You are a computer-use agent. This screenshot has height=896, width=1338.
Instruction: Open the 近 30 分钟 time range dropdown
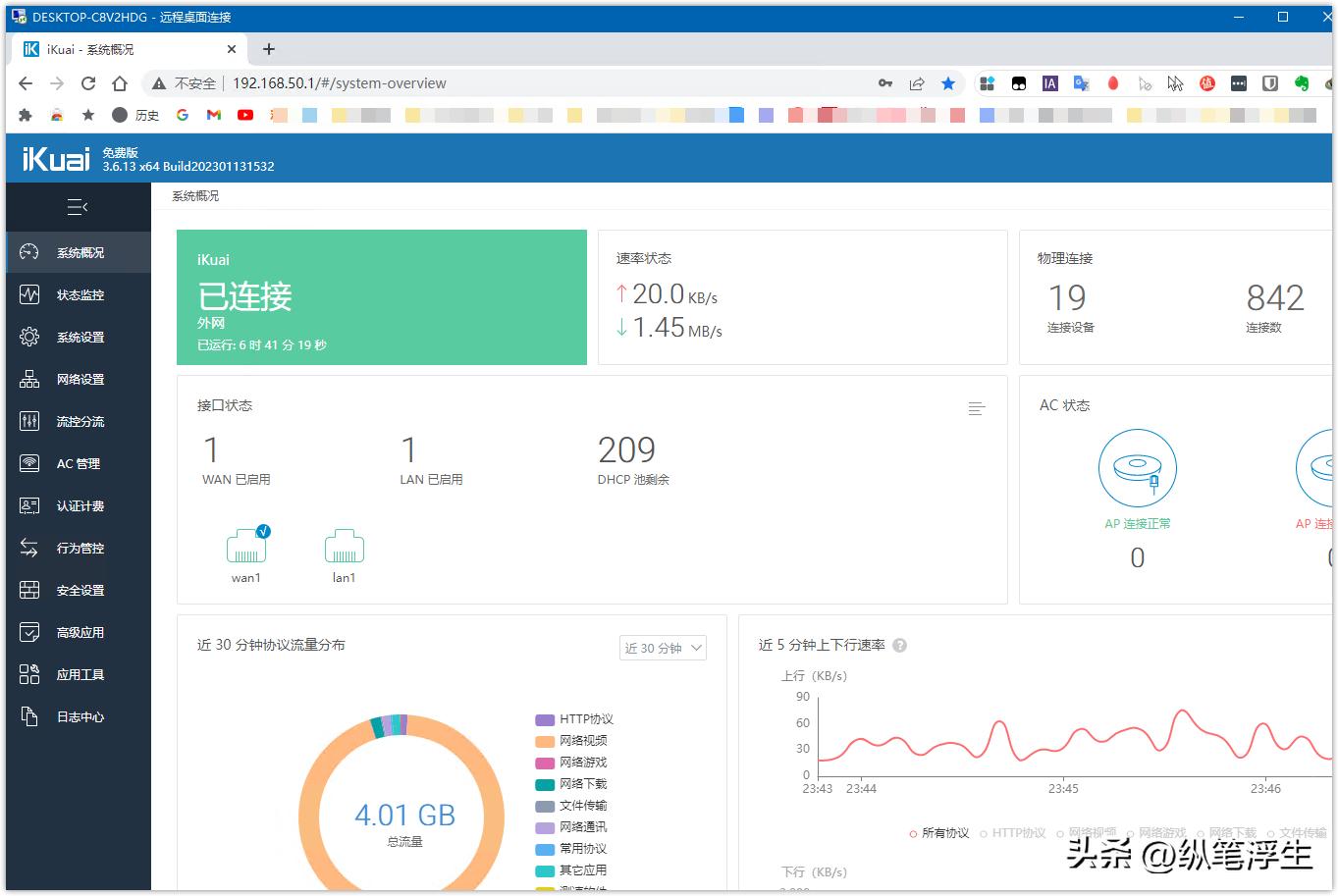point(663,648)
